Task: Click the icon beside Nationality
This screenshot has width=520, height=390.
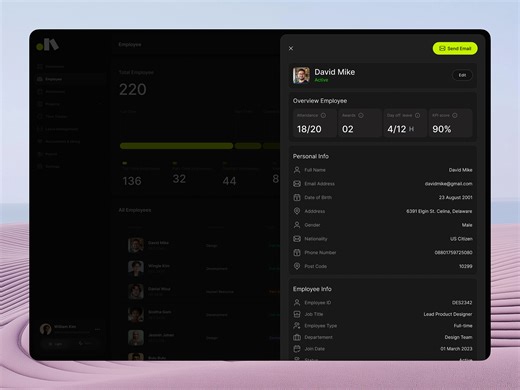Action: point(297,239)
